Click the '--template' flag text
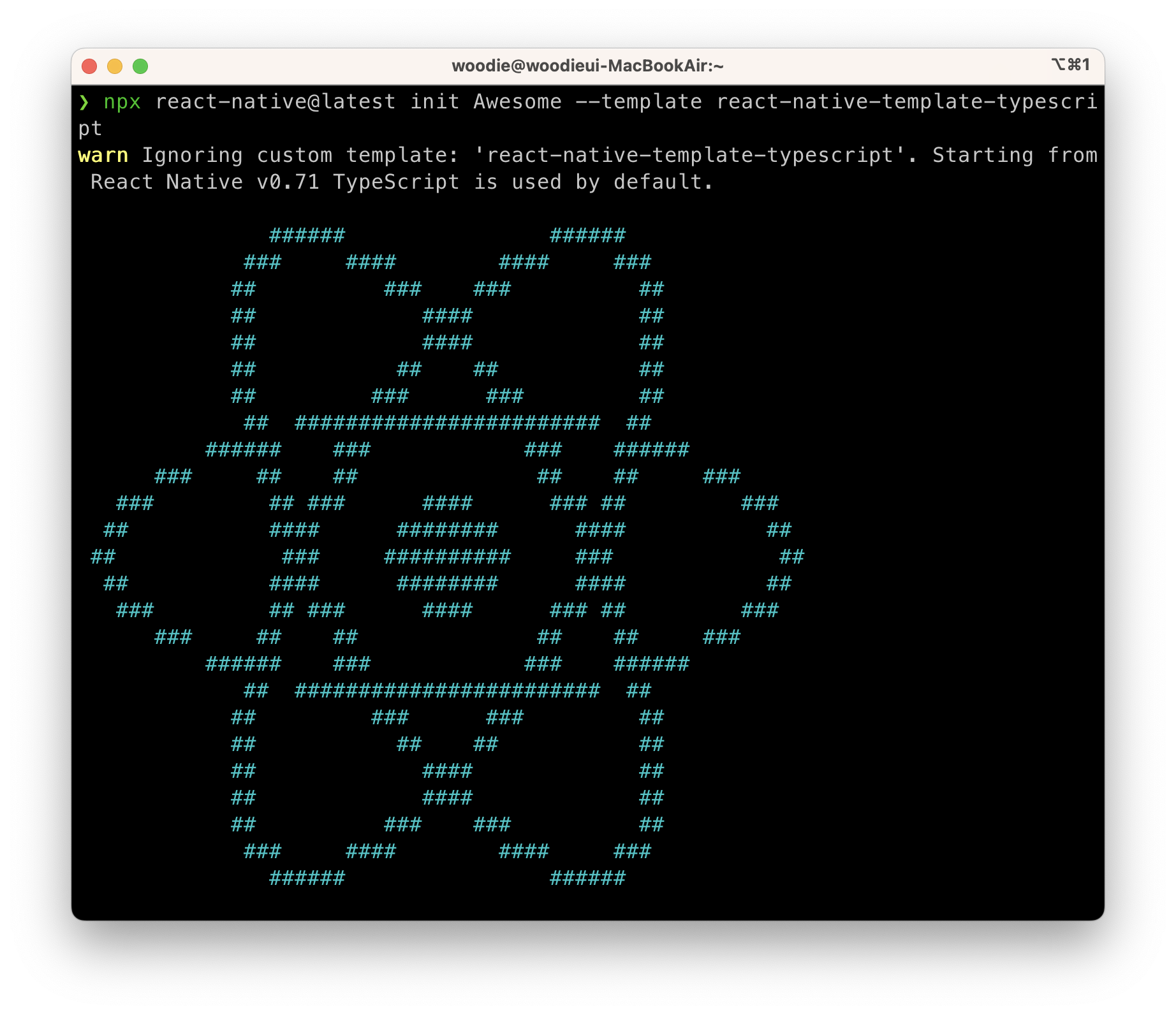 [x=638, y=102]
